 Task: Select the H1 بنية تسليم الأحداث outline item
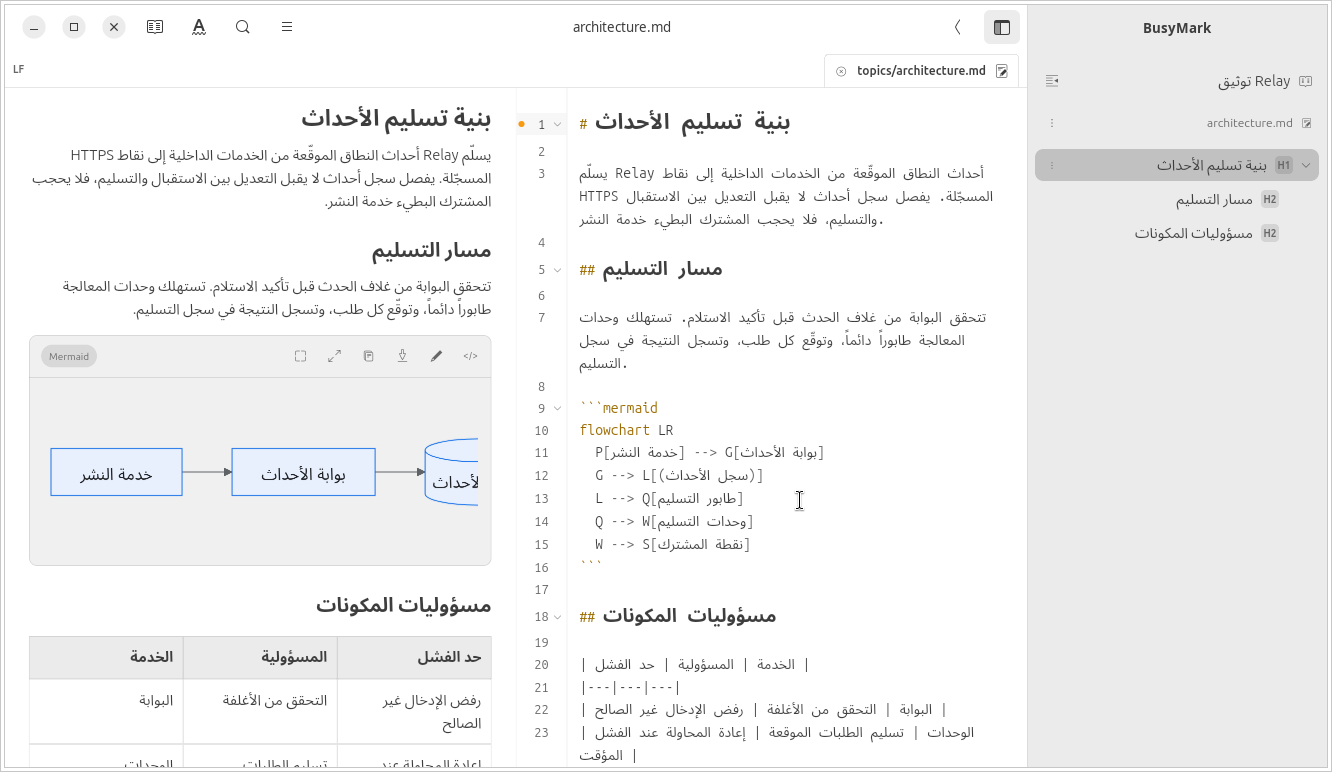pyautogui.click(x=1177, y=165)
